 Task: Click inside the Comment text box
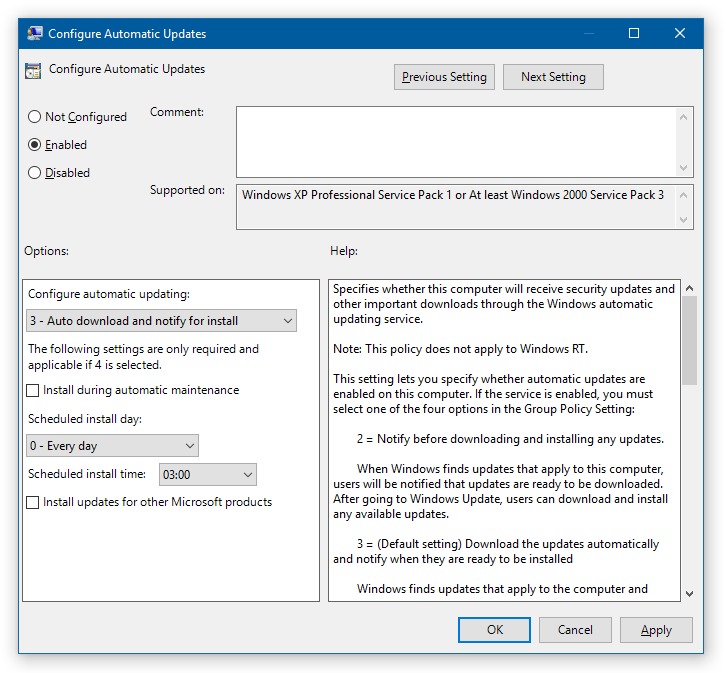tap(456, 142)
